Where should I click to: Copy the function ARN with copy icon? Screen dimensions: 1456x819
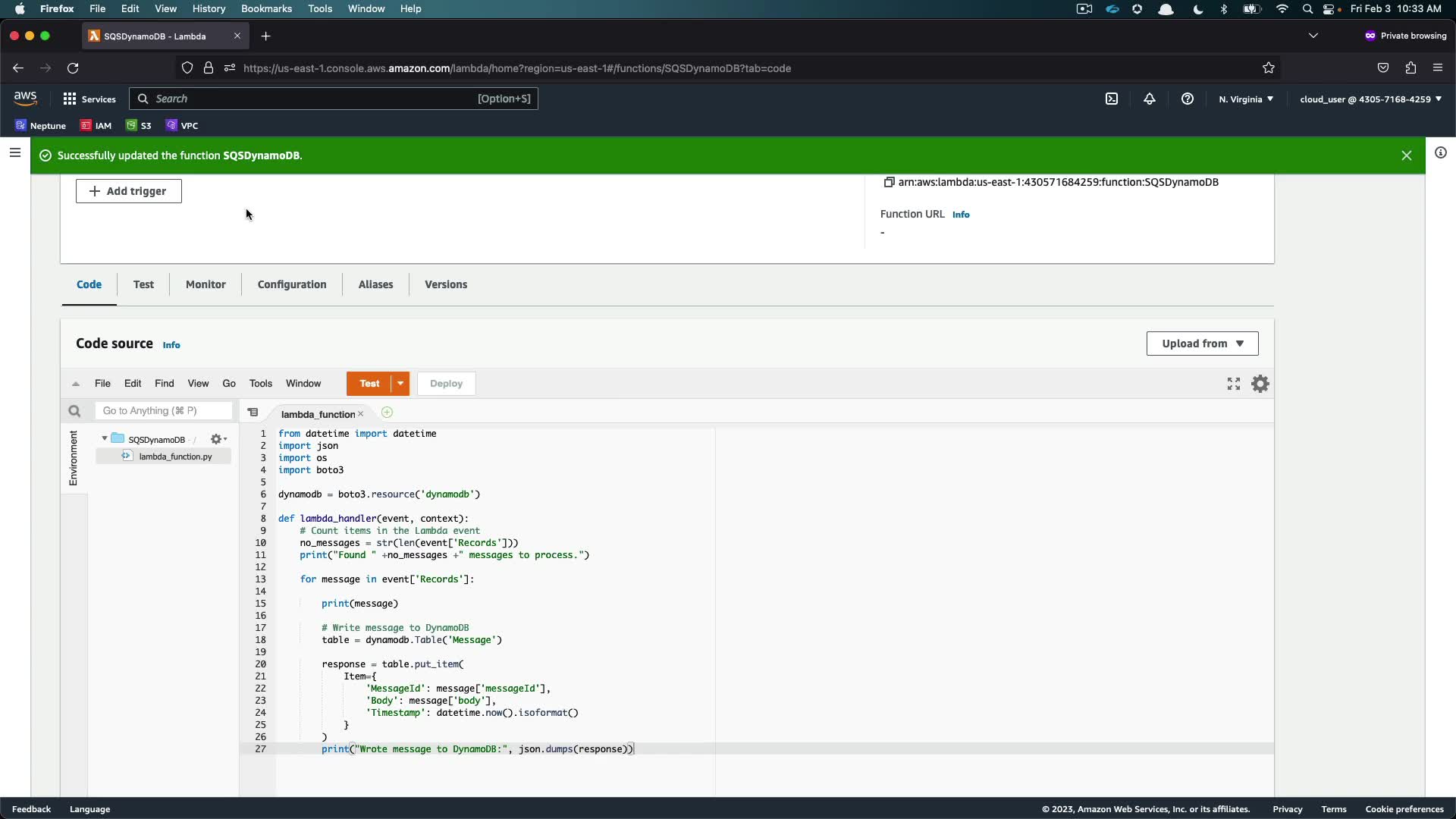(x=889, y=182)
